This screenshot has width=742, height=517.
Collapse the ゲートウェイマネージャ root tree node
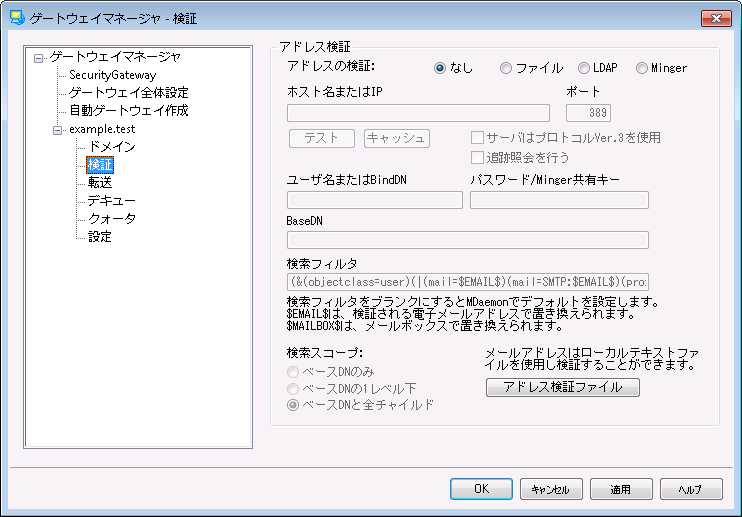tap(39, 57)
